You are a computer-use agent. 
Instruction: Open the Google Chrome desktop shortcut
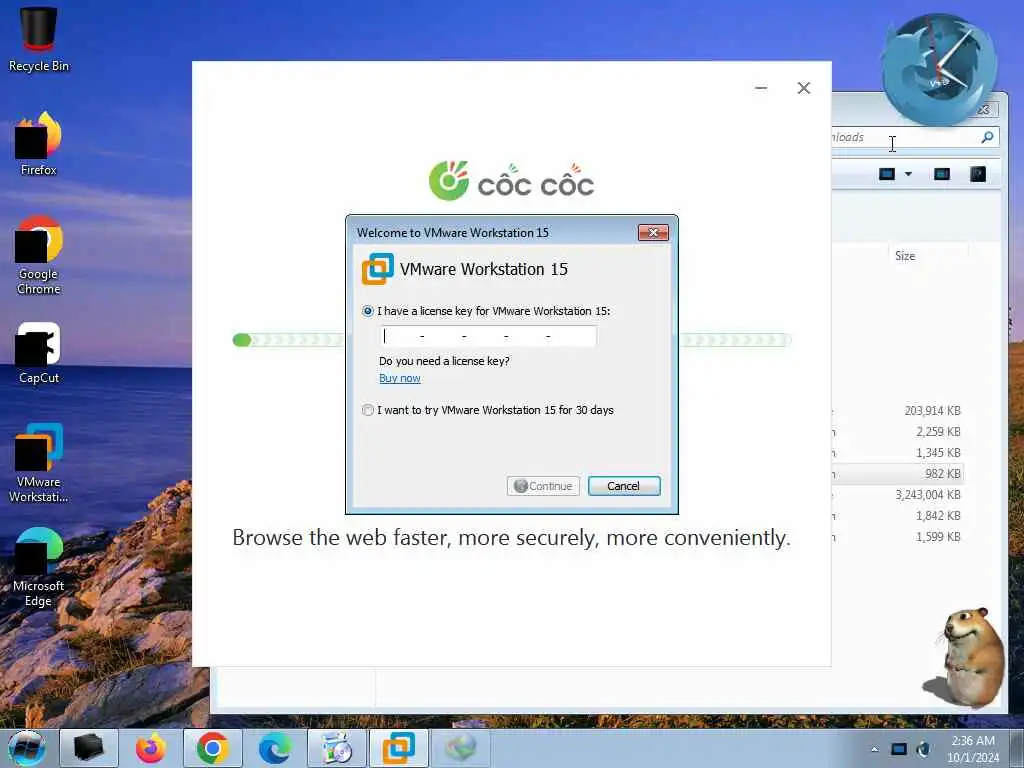[x=38, y=255]
